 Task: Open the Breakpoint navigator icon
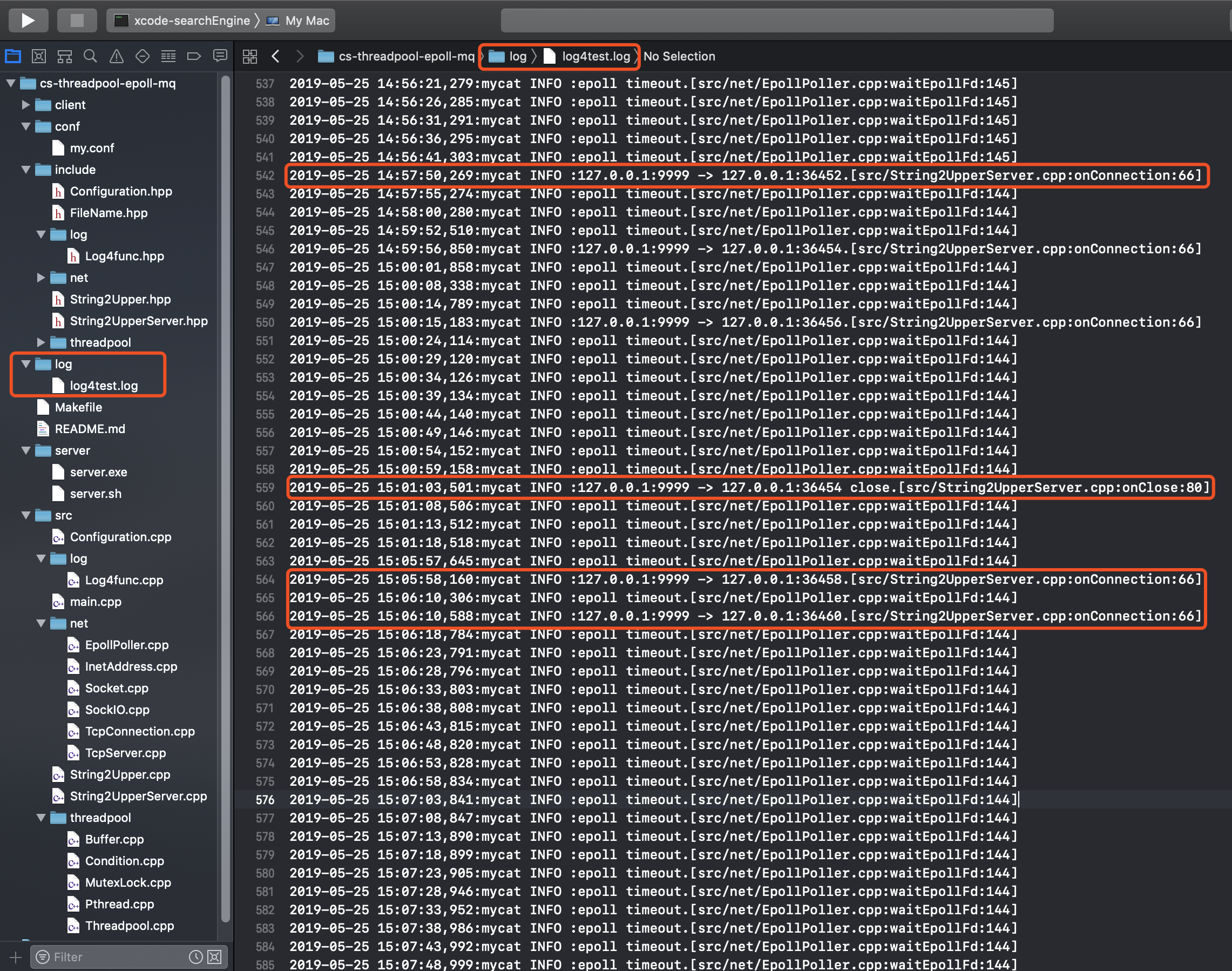pos(194,56)
